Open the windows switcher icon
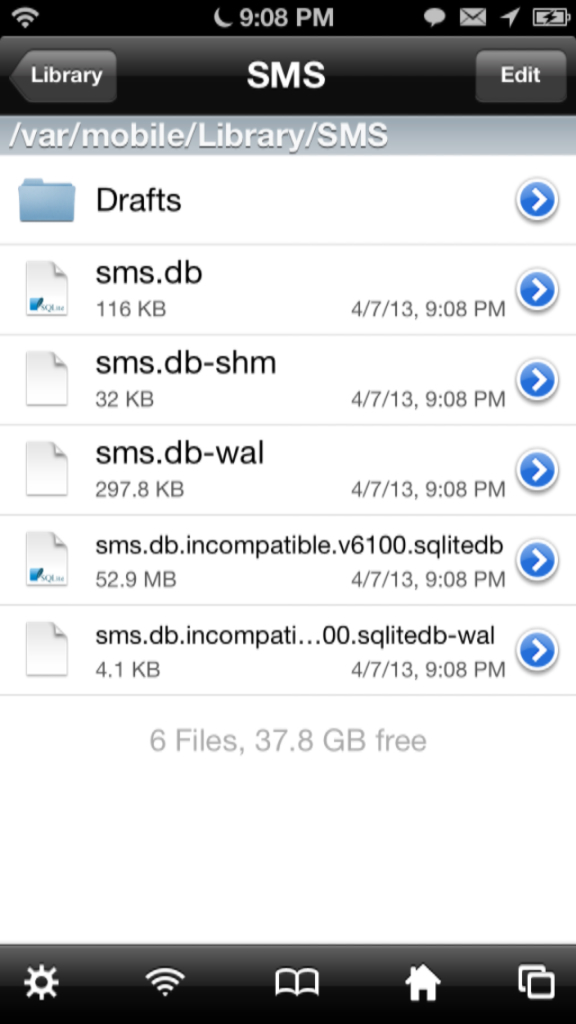The image size is (576, 1024). pos(536,982)
